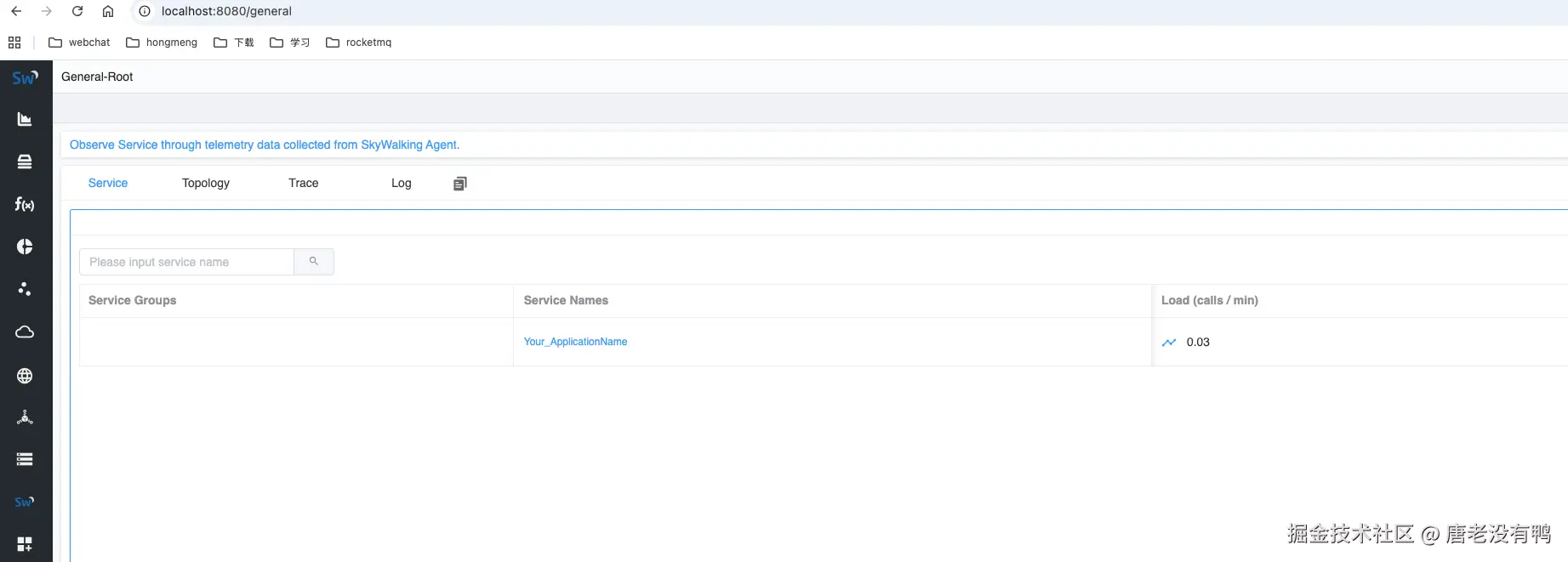Go back with browser back arrow
Screen dimensions: 1568x562
[x=16, y=11]
